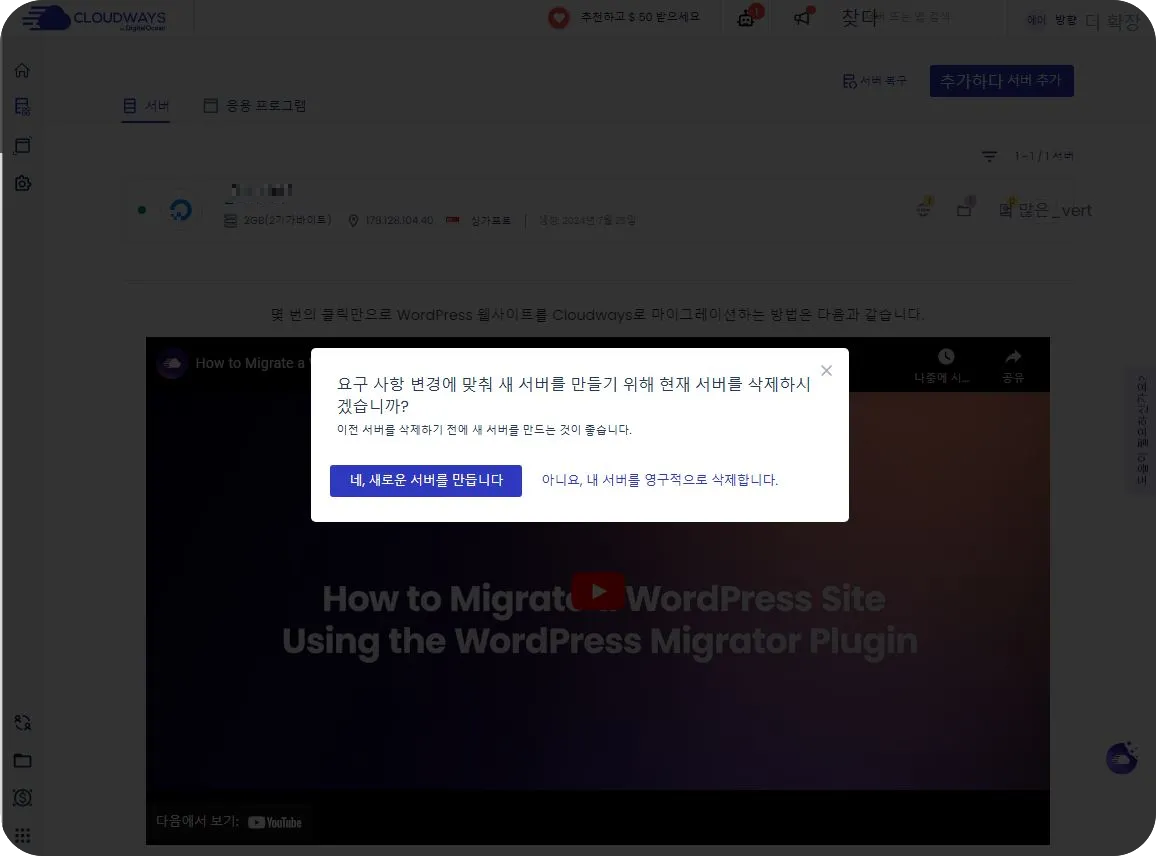
Task: Open the settings gear in the left sidebar
Action: 22,183
